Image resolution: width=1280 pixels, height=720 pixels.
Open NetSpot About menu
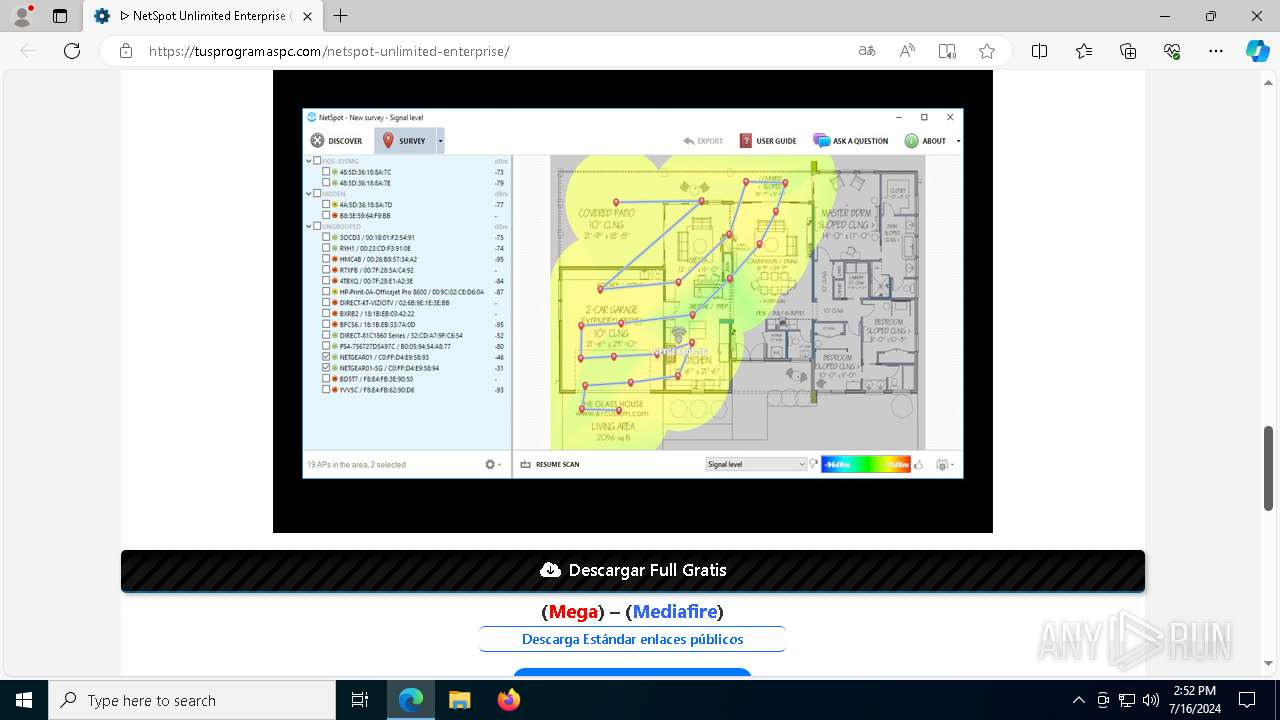click(x=926, y=141)
